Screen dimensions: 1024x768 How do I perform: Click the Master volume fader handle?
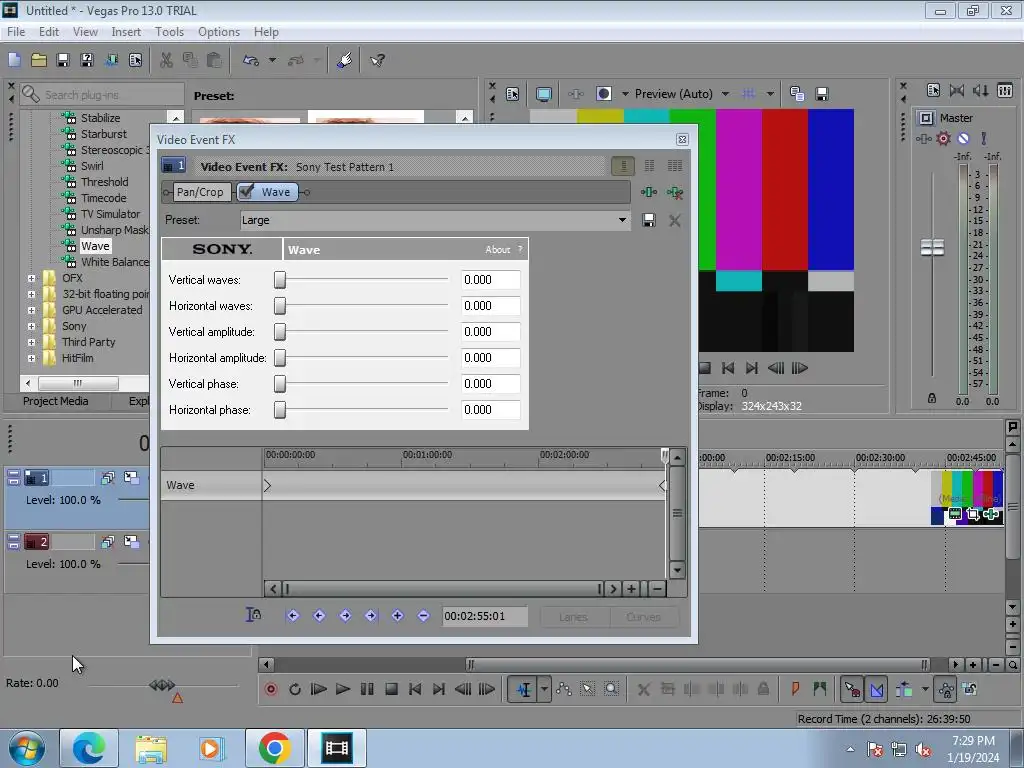(x=932, y=248)
